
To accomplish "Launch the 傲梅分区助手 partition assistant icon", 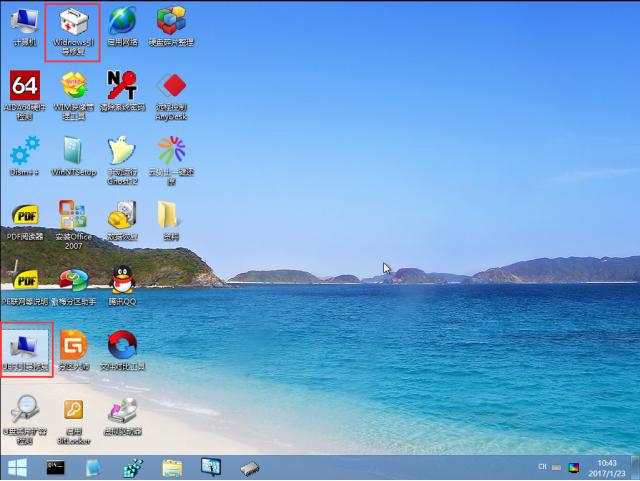I will (73, 286).
